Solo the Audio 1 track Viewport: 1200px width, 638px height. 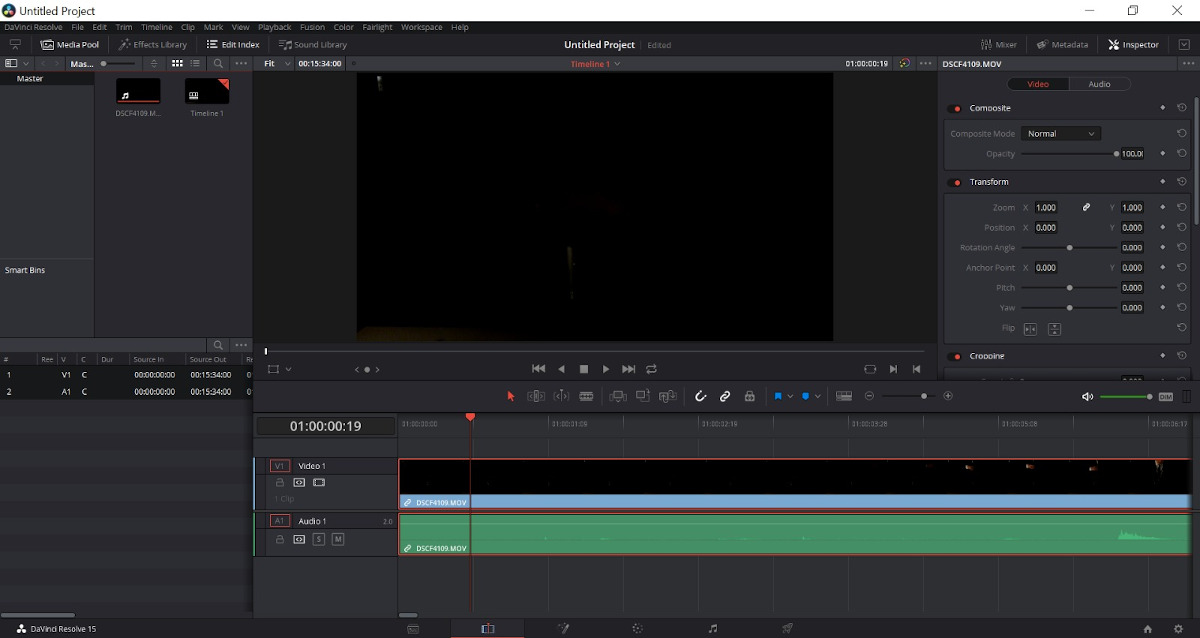[x=319, y=539]
